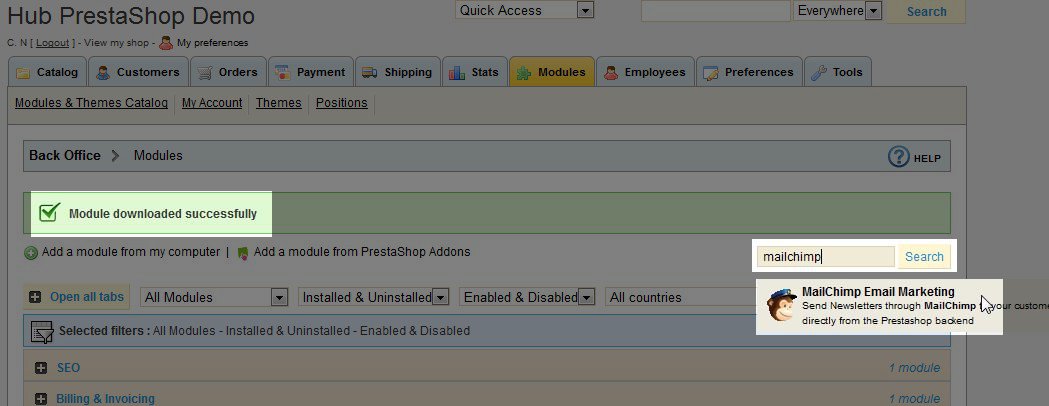The height and width of the screenshot is (406, 1049).
Task: Expand the Billing & Invoicing category
Action: coord(41,399)
